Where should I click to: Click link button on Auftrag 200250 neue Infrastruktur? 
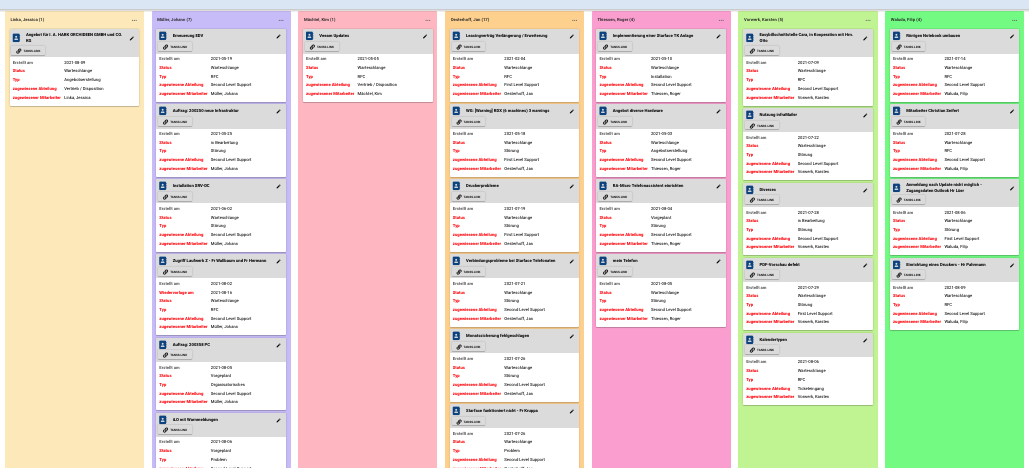176,122
